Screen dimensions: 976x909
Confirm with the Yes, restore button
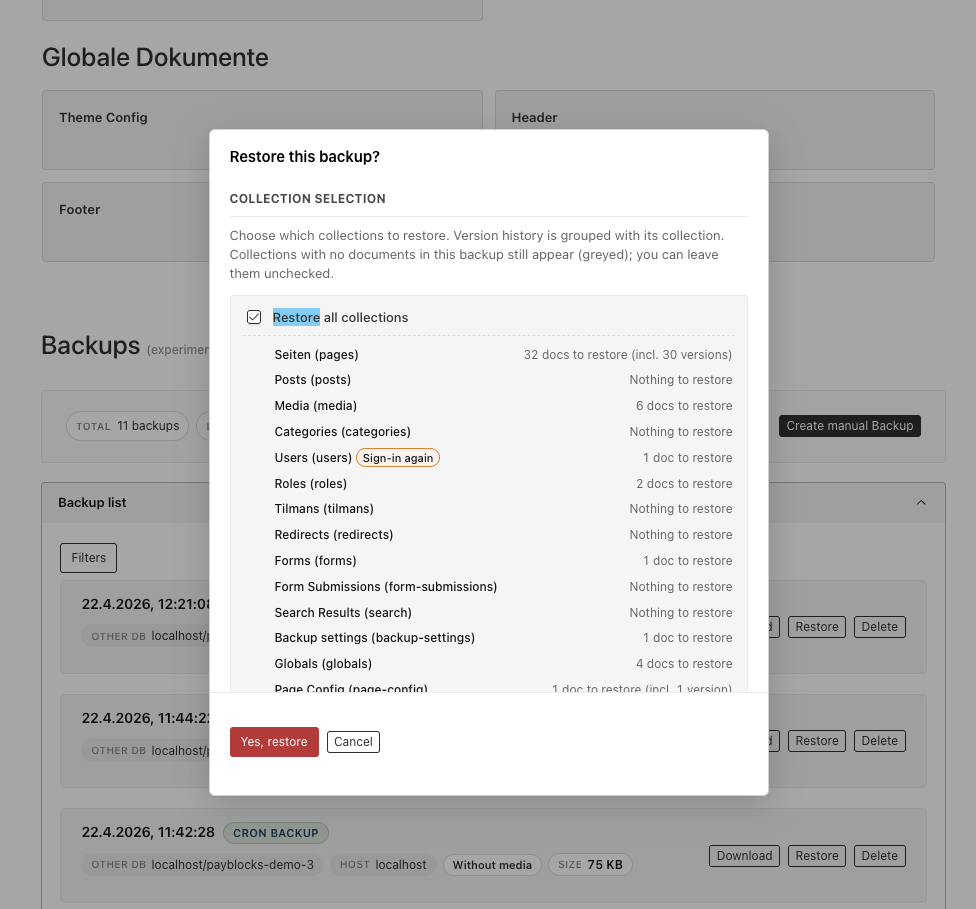click(274, 742)
